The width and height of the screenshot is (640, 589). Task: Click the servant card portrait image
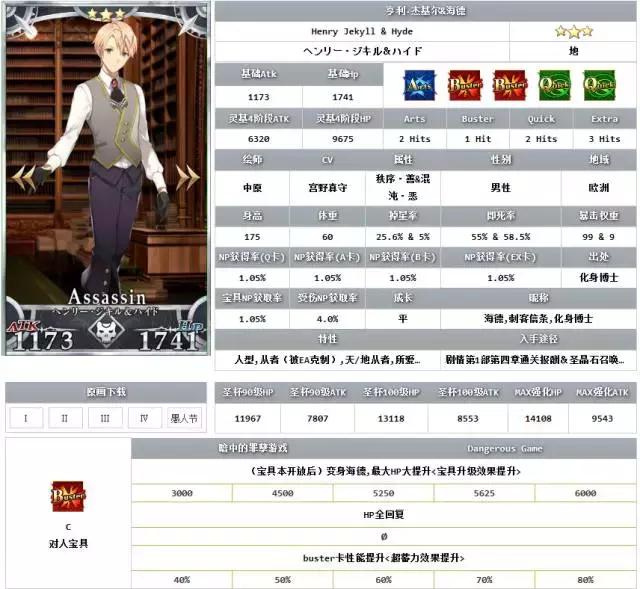point(106,178)
